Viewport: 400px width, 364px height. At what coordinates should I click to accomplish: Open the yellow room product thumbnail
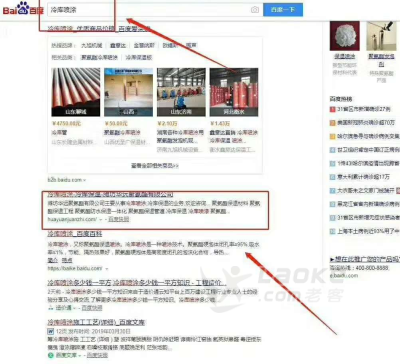(x=128, y=92)
